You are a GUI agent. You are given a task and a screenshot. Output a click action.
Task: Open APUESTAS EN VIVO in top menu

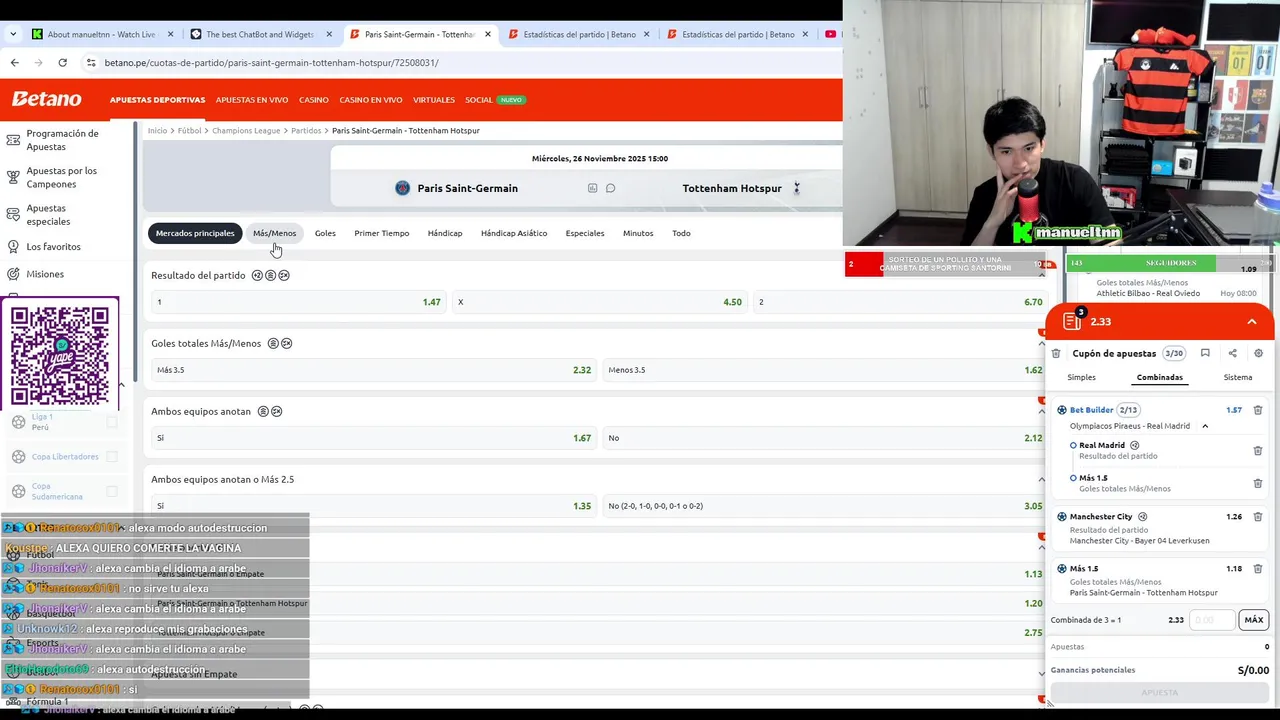pos(252,100)
